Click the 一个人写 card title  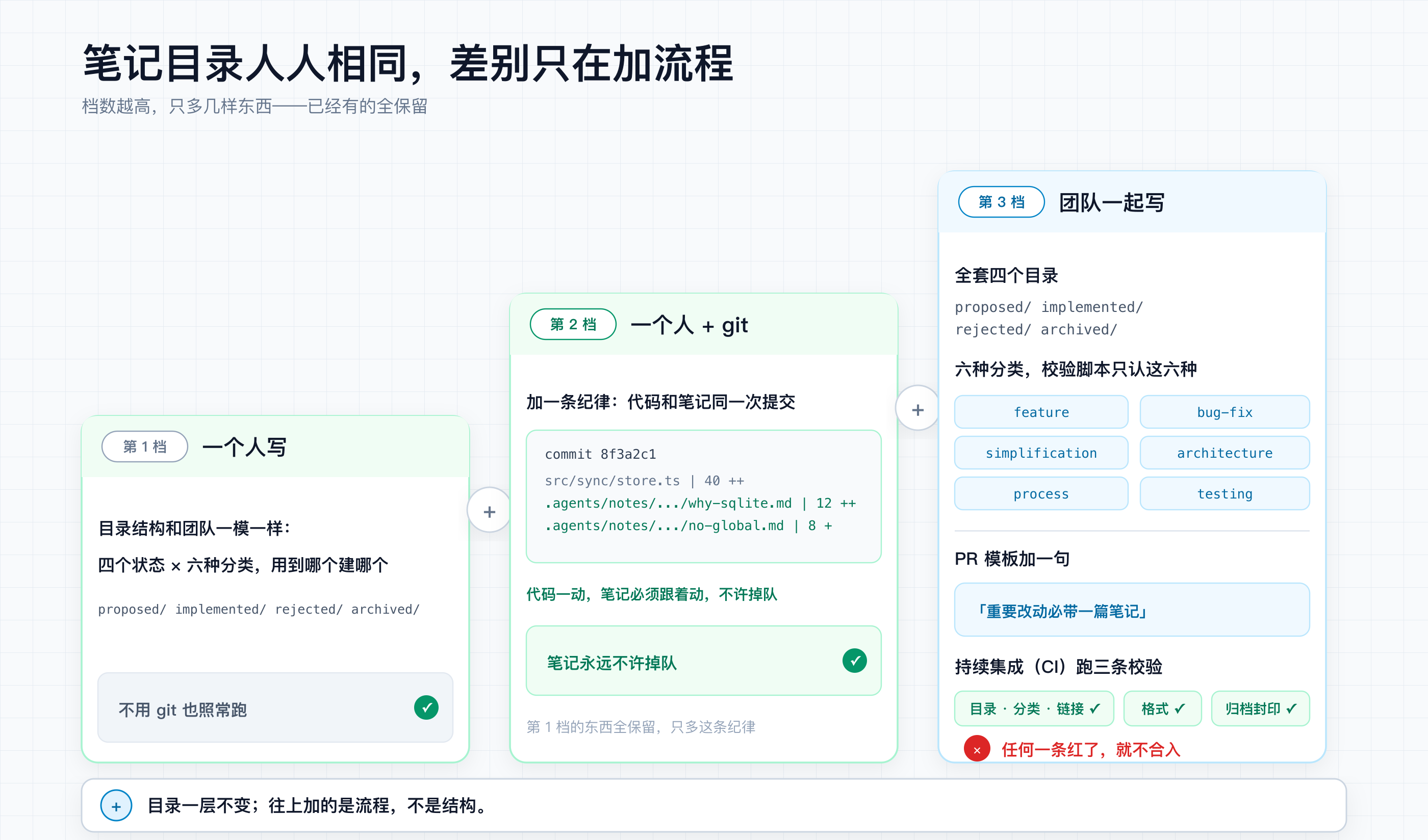[x=244, y=447]
